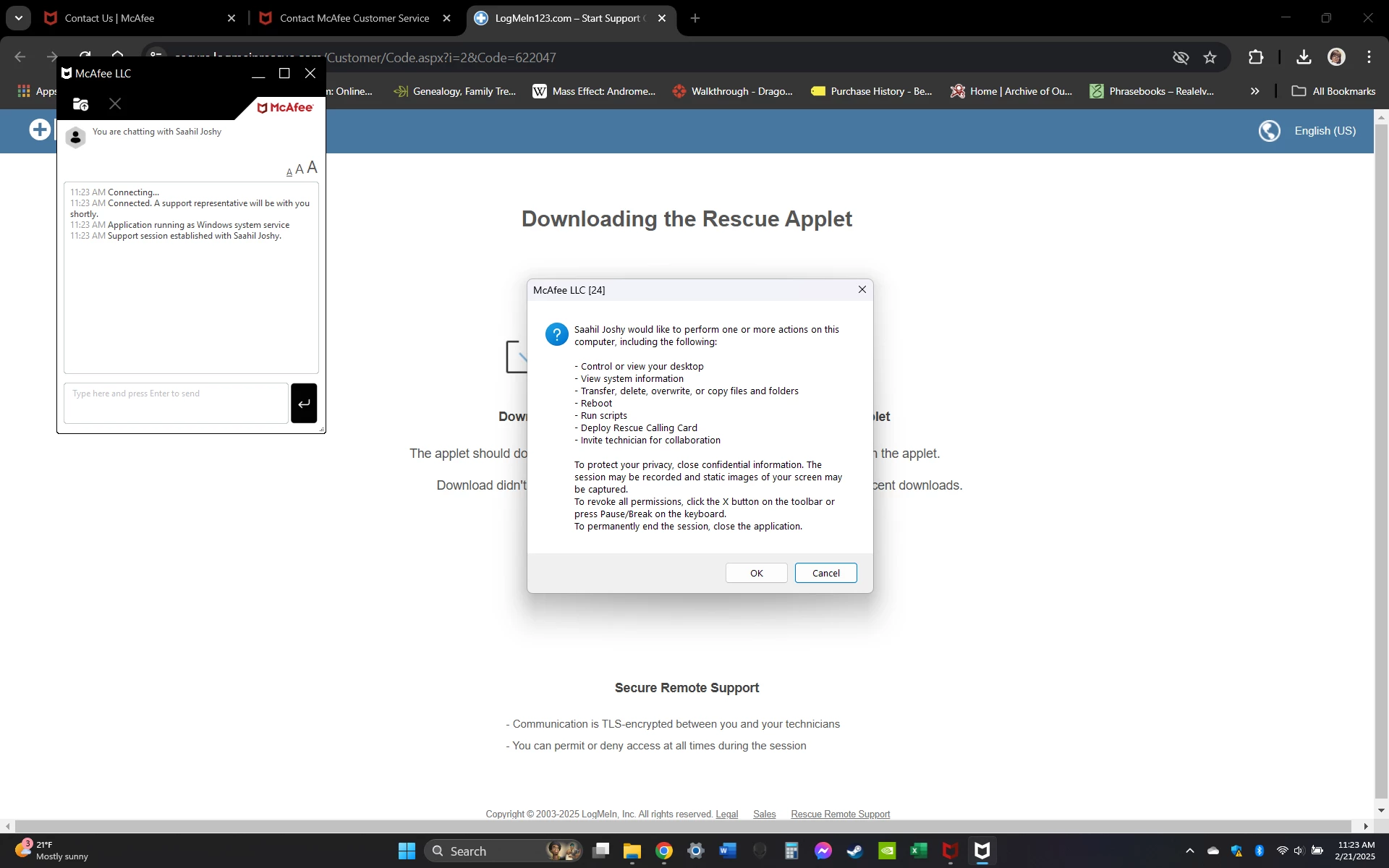Screen dimensions: 1389x868
Task: Open the Rescue Remote Support link
Action: click(x=840, y=814)
